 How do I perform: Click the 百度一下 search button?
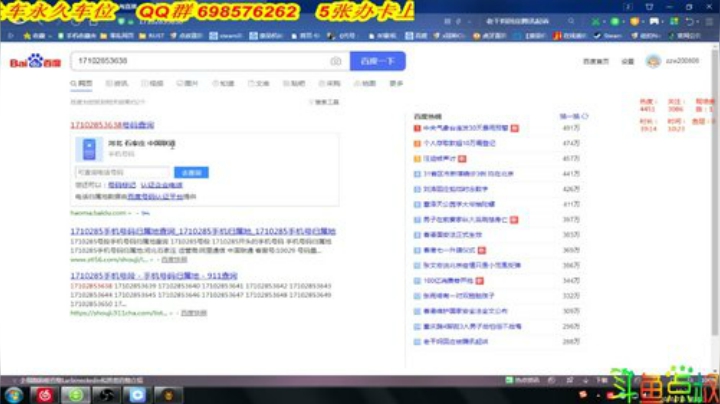click(377, 61)
